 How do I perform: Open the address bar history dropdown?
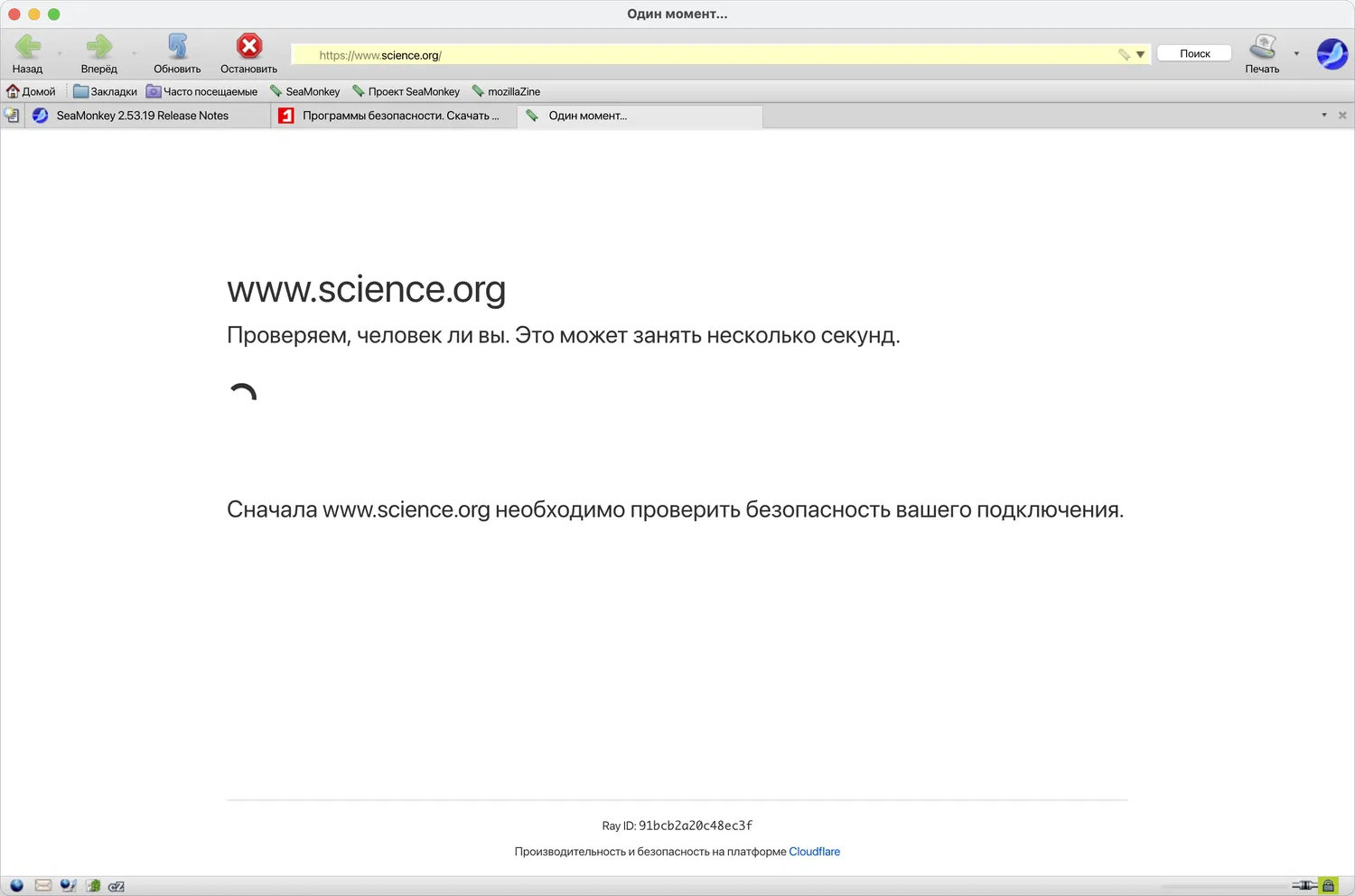(1141, 55)
